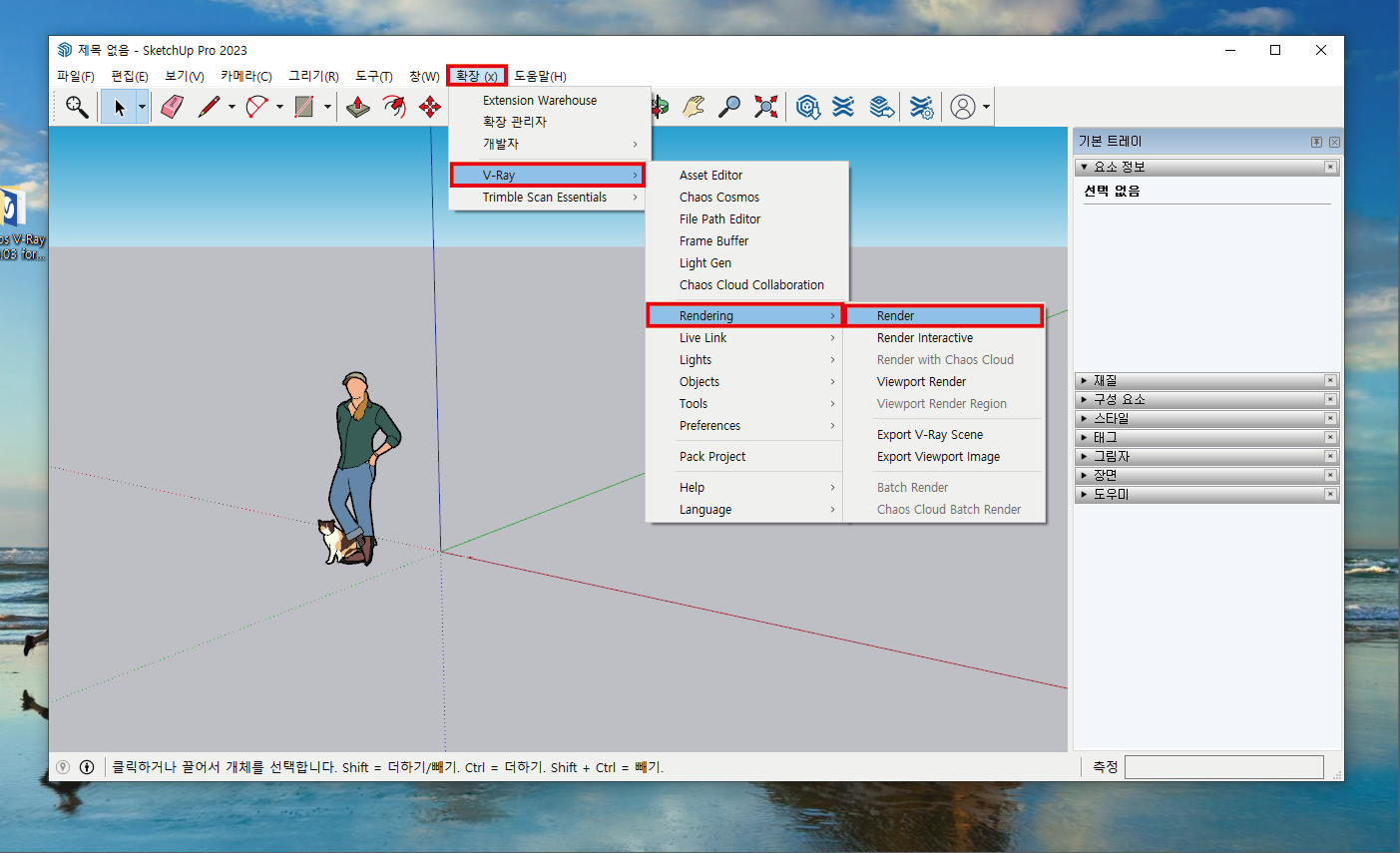Expand the 스타일 section
Viewport: 1400px width, 853px height.
[x=1085, y=419]
